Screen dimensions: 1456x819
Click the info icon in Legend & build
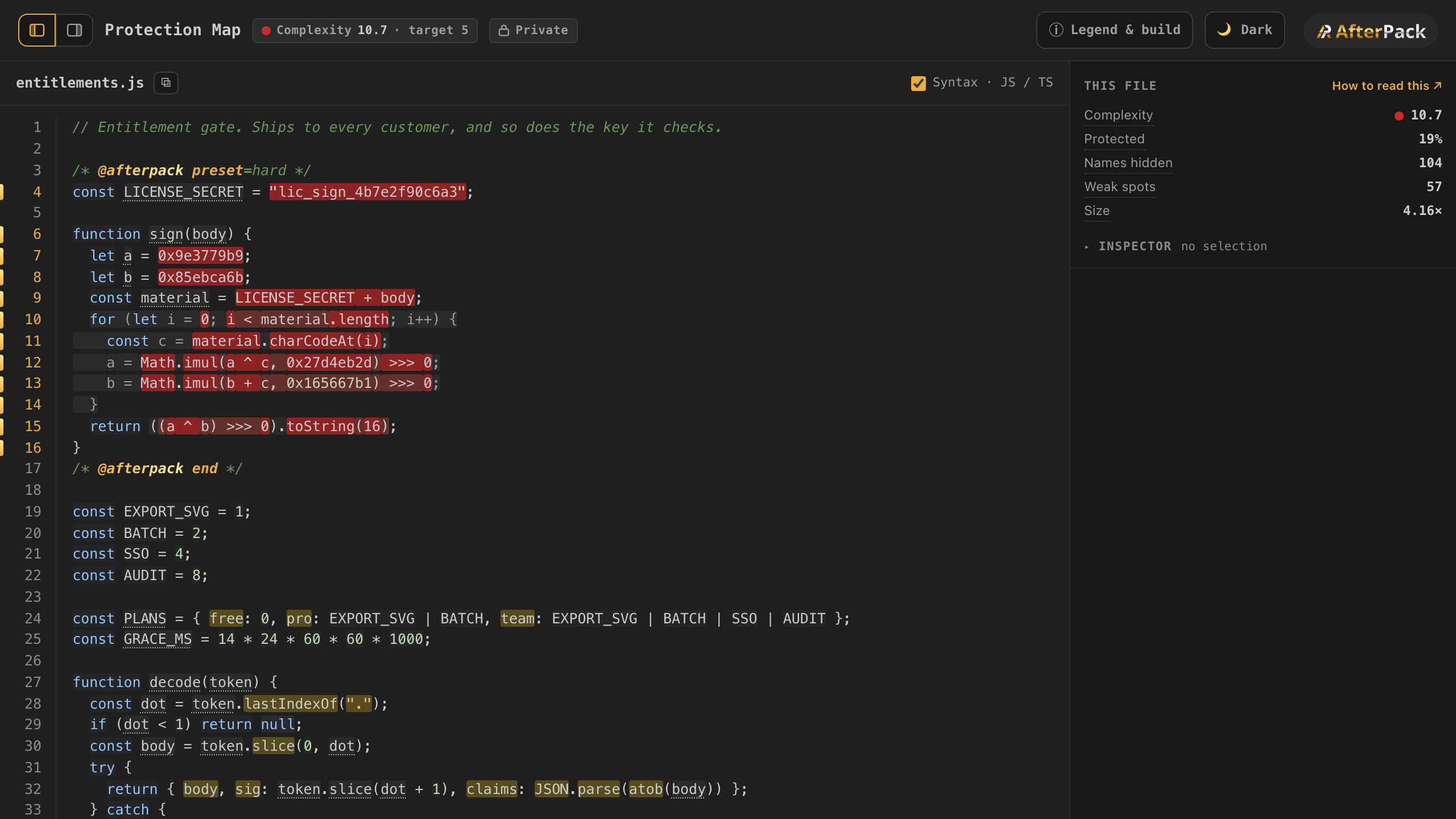tap(1056, 30)
